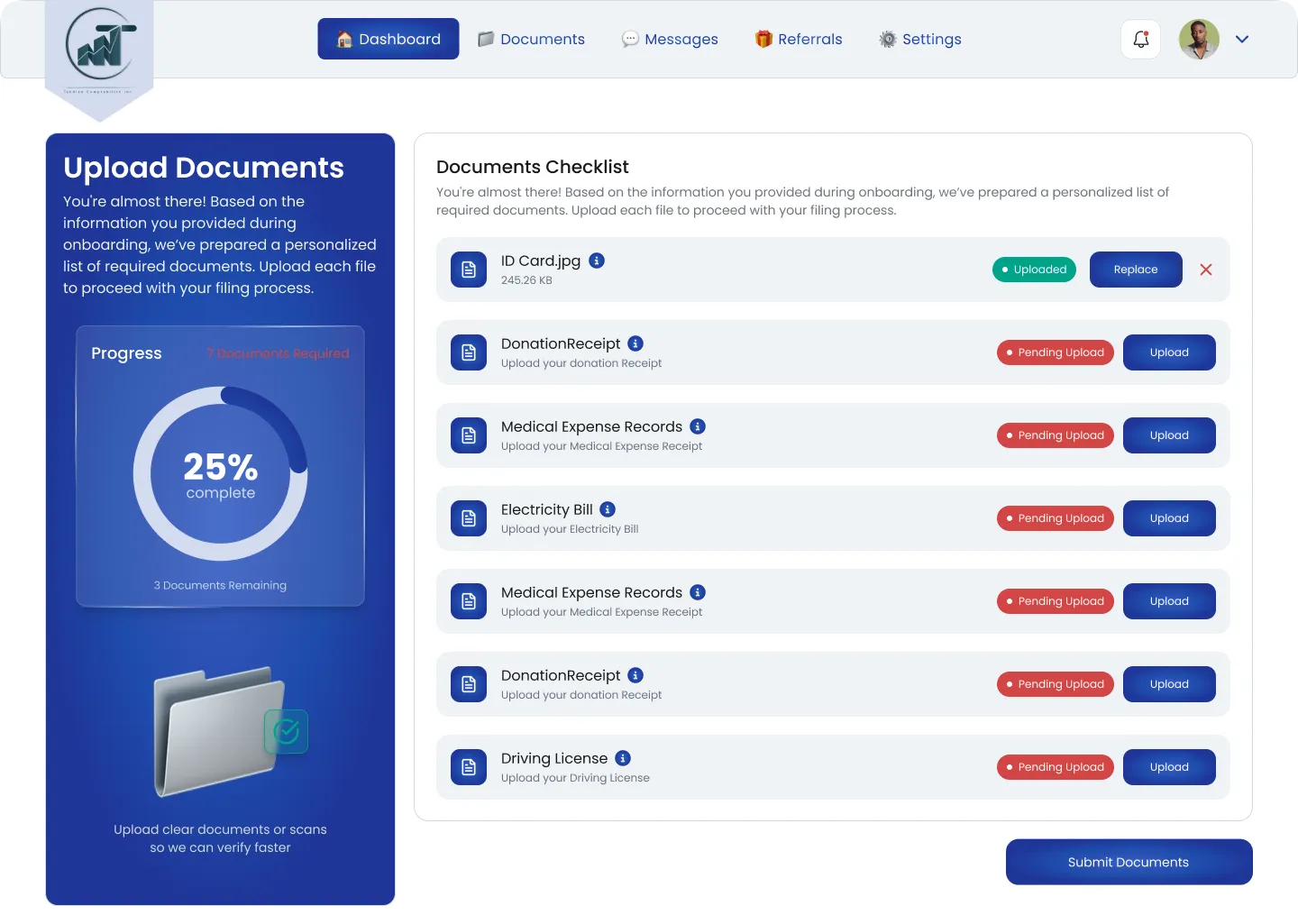The height and width of the screenshot is (924, 1298).
Task: Click the folder illustration with checkmark
Action: [x=229, y=732]
